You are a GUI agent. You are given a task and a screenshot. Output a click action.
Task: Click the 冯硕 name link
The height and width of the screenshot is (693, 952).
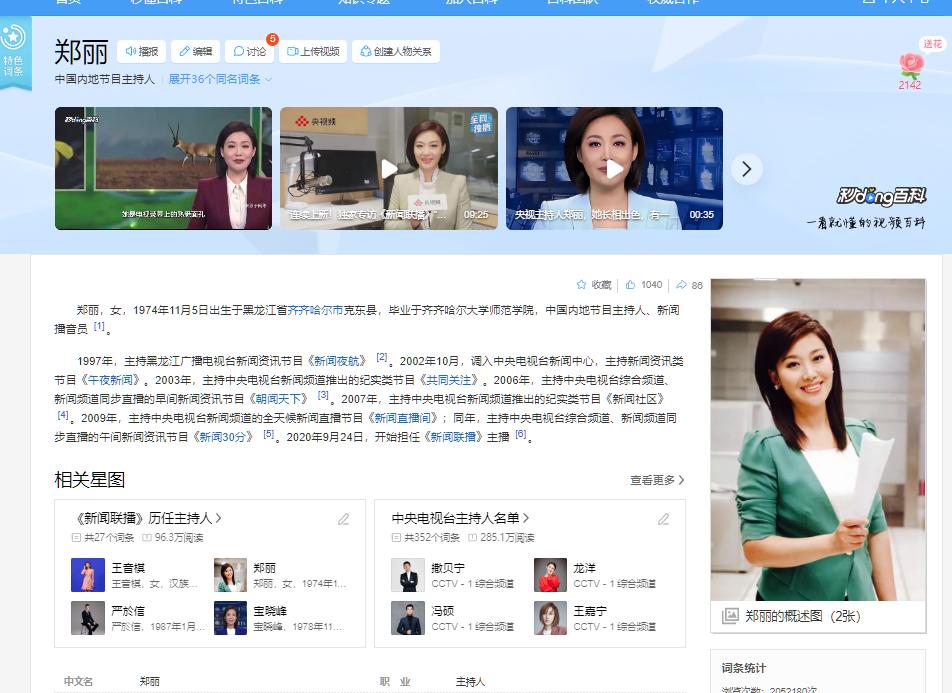(443, 611)
